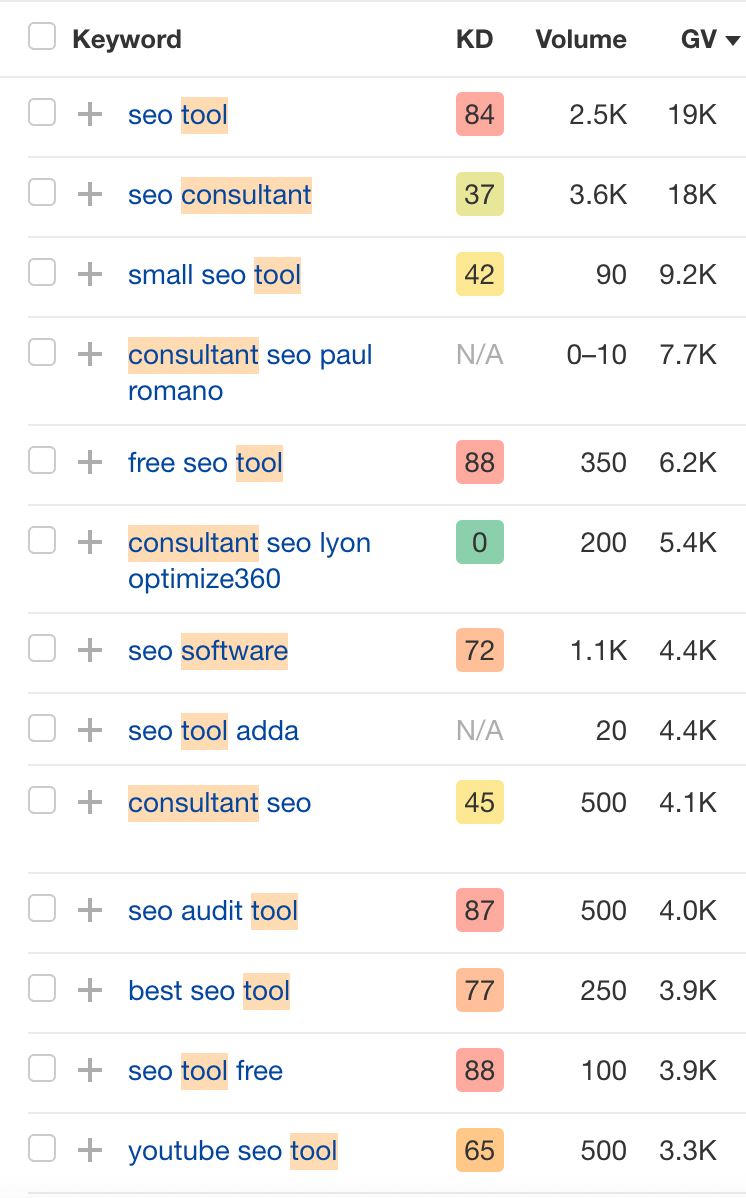Click the plus icon for 'free seo tool'
The image size is (746, 1198).
(89, 461)
